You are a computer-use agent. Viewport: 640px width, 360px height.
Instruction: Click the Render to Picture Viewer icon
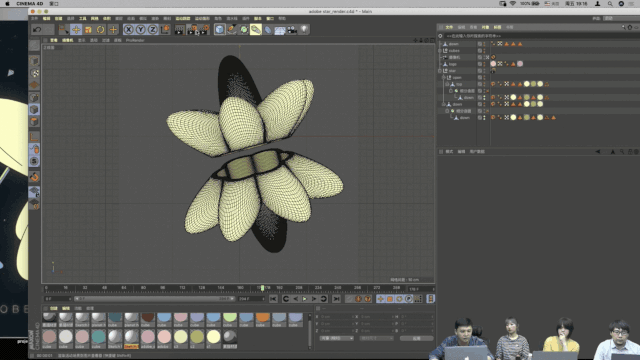click(x=192, y=29)
